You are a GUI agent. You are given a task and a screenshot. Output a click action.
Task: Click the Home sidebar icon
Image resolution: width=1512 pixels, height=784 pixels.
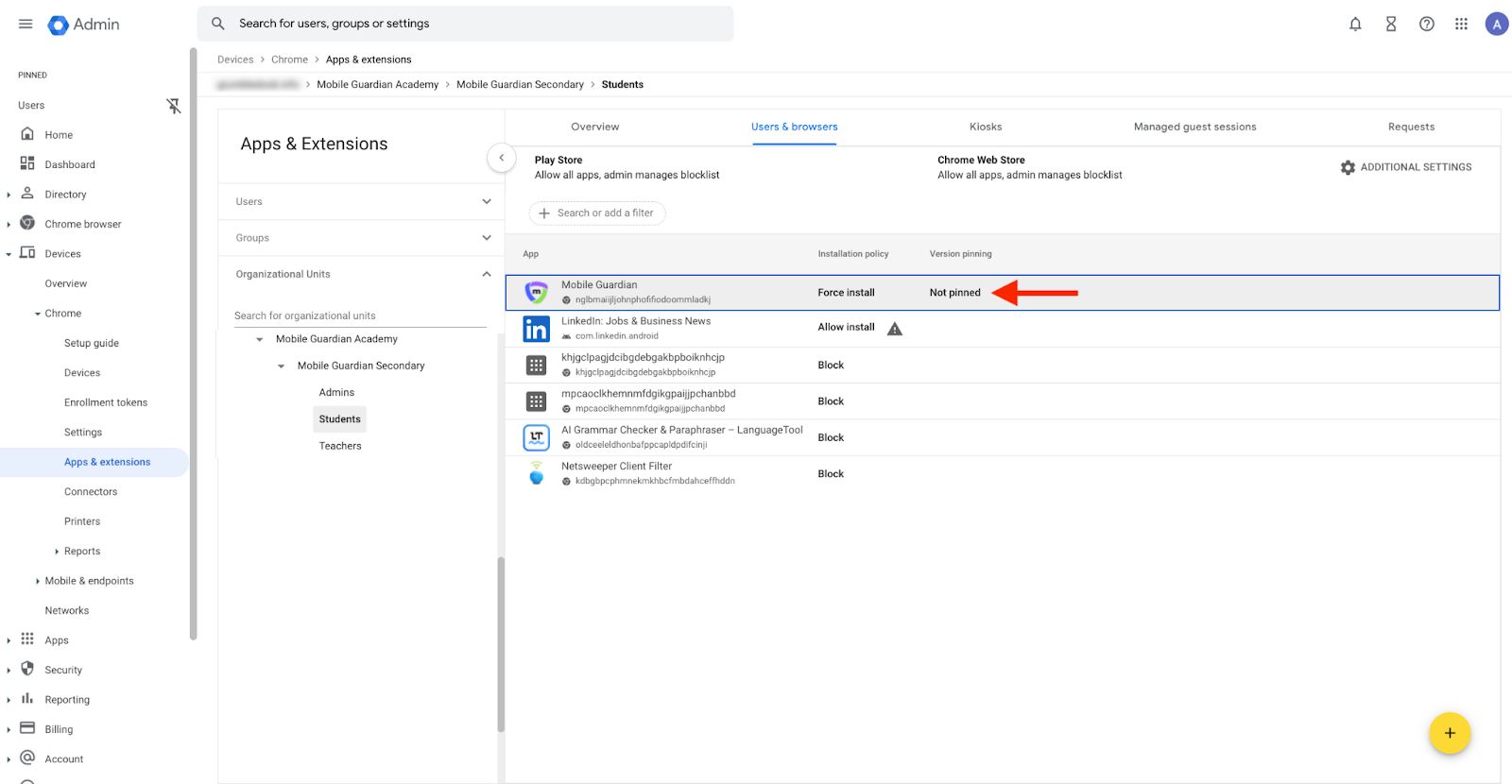(27, 134)
